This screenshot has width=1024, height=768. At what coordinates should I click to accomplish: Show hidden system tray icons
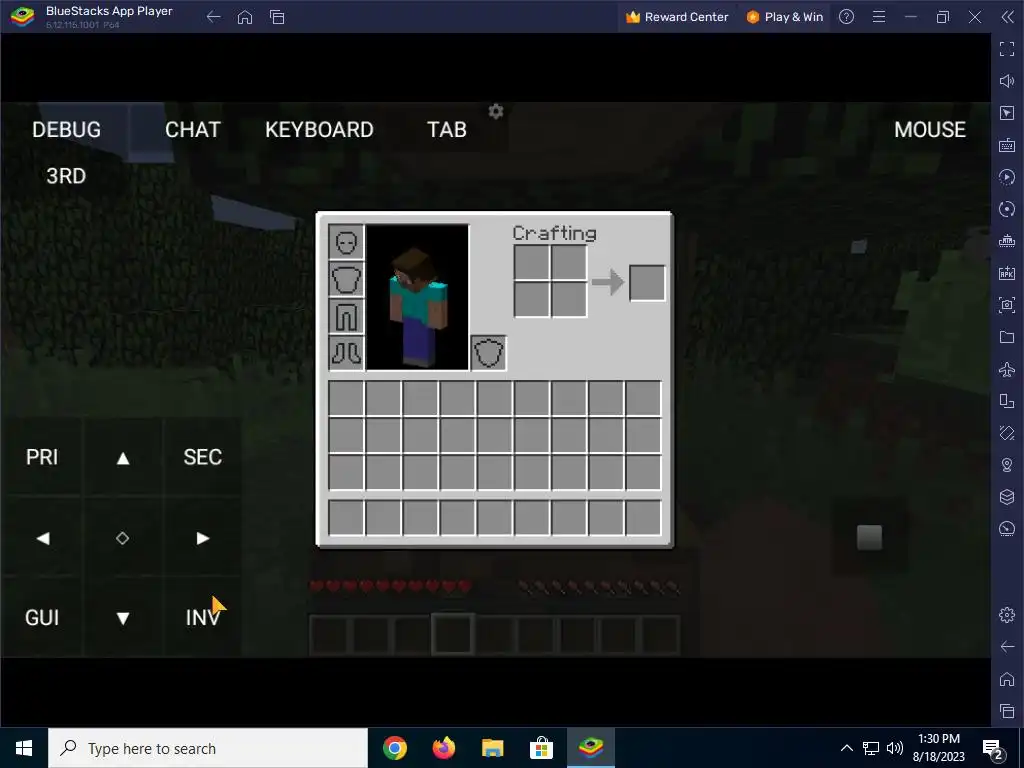(x=846, y=748)
